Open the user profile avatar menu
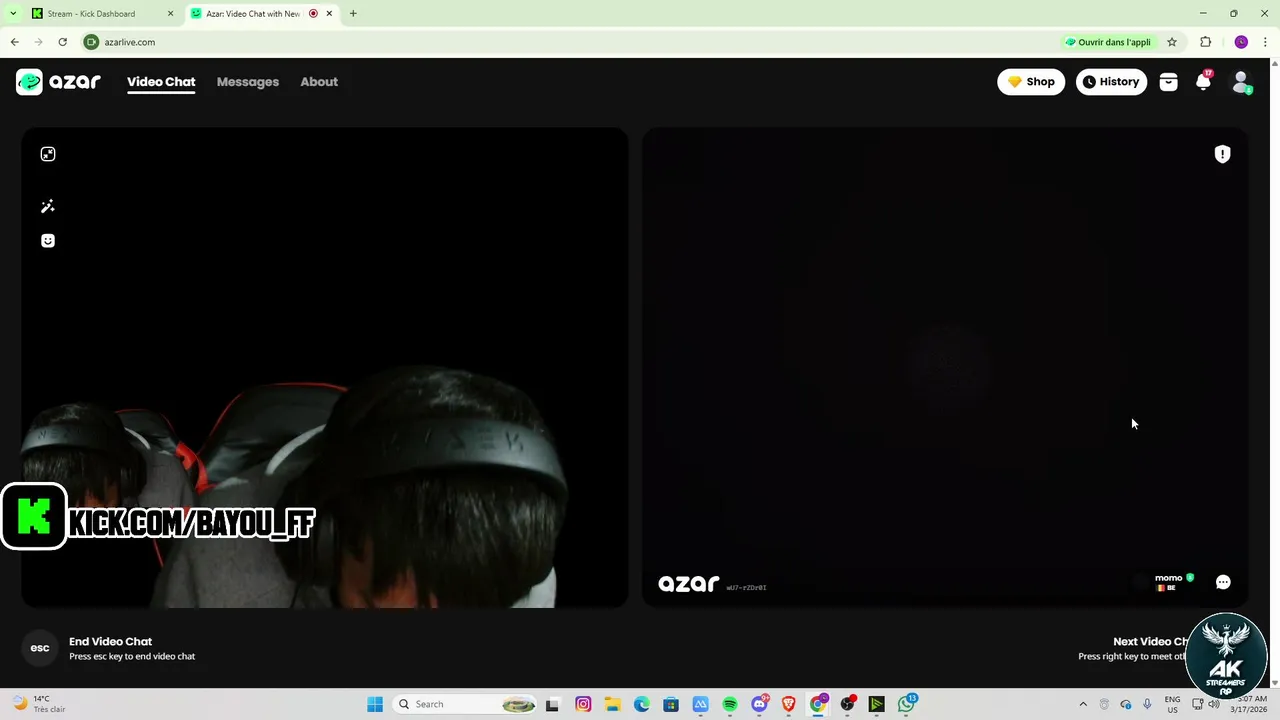 click(1241, 82)
